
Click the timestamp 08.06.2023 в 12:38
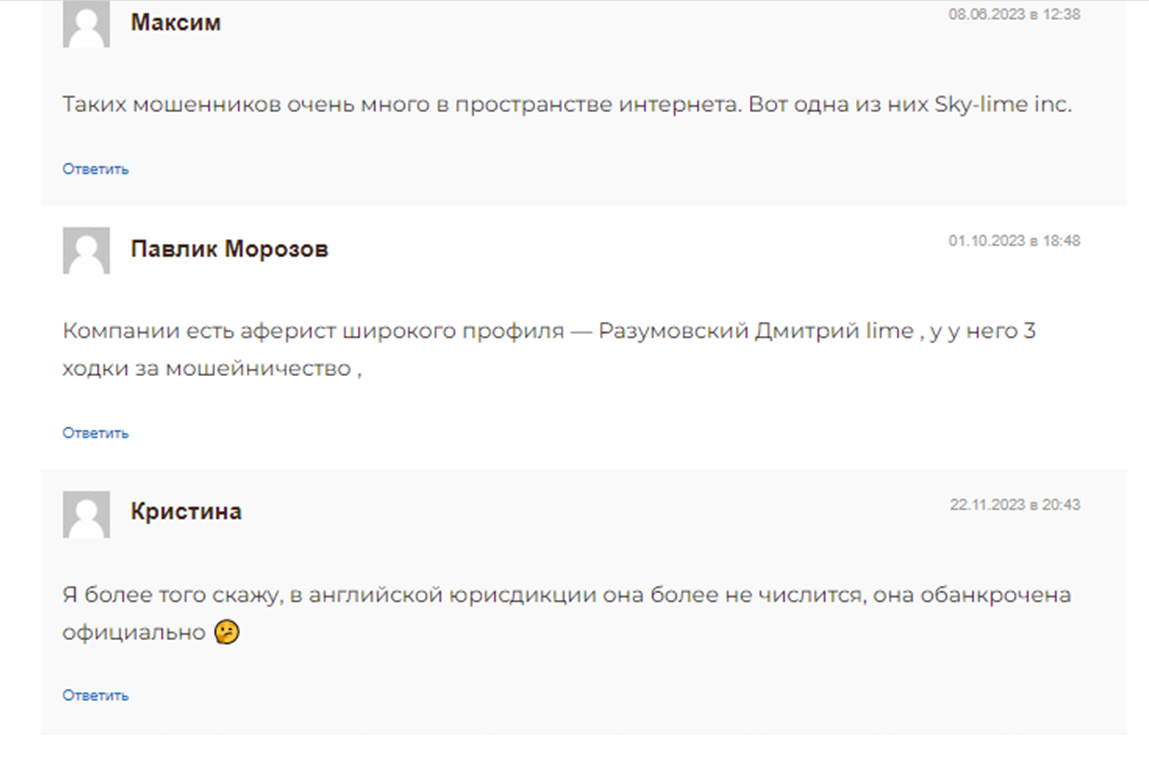tap(1014, 14)
